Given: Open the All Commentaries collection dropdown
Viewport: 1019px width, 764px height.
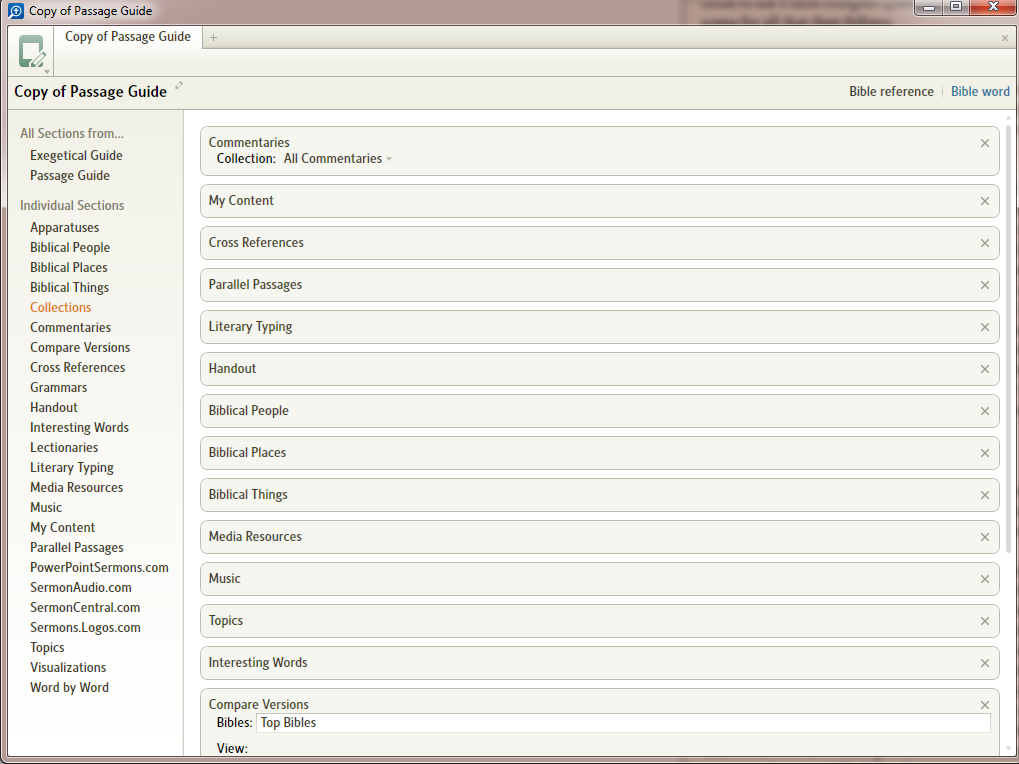Looking at the screenshot, I should (x=337, y=159).
